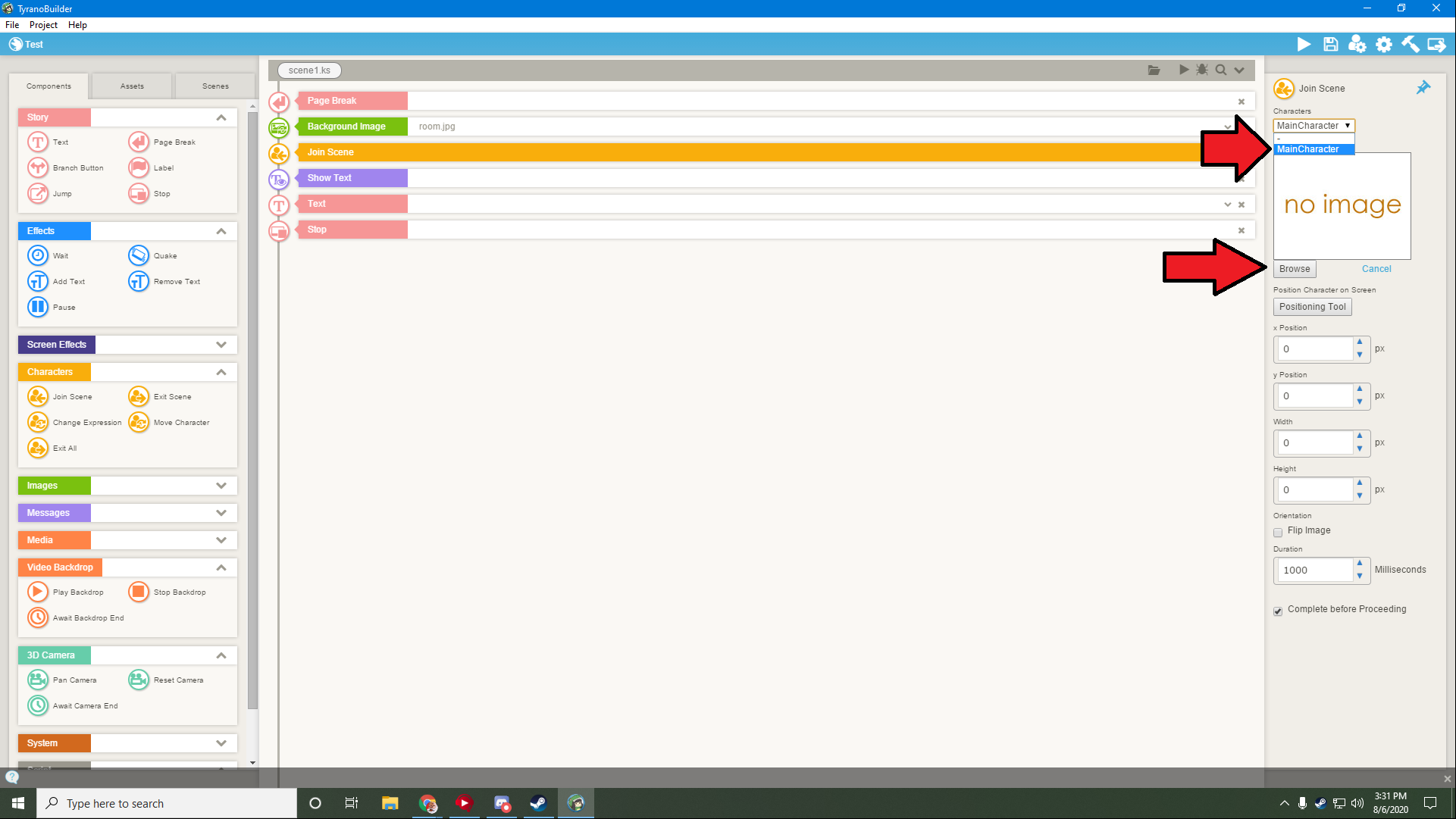The height and width of the screenshot is (819, 1456).
Task: Click the pin icon in Join Scene panel
Action: coord(1423,88)
